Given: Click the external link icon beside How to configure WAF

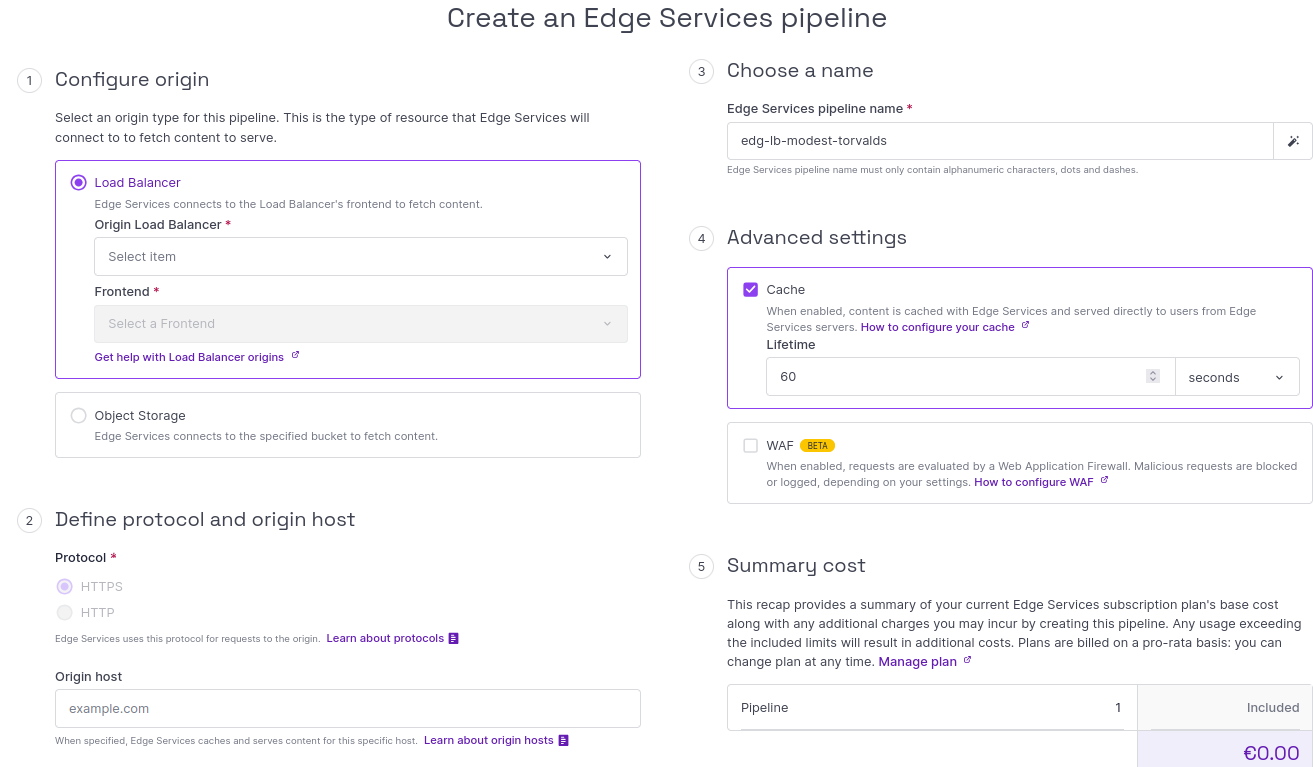Looking at the screenshot, I should [x=1103, y=481].
